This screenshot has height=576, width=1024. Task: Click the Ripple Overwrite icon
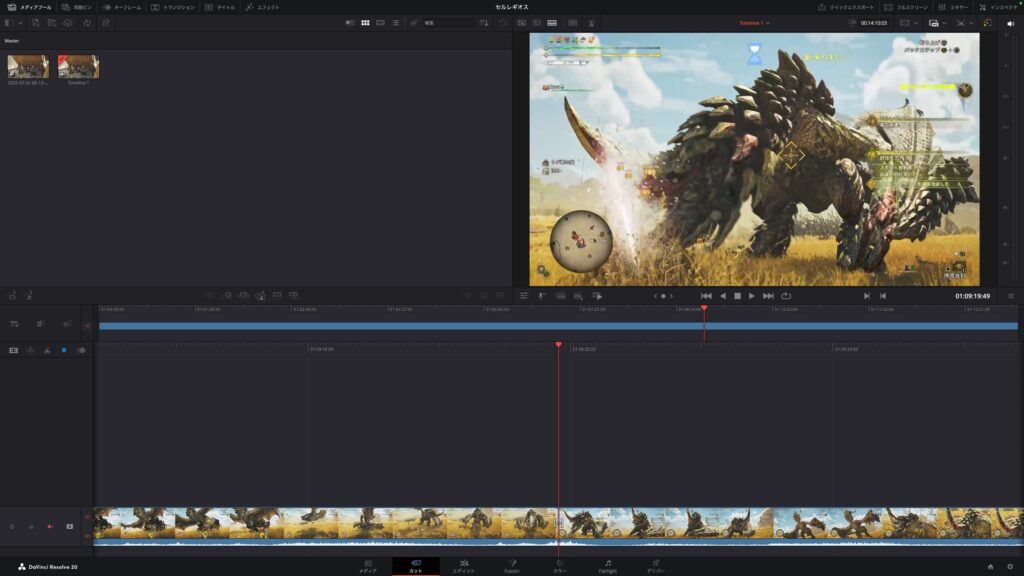pyautogui.click(x=244, y=296)
